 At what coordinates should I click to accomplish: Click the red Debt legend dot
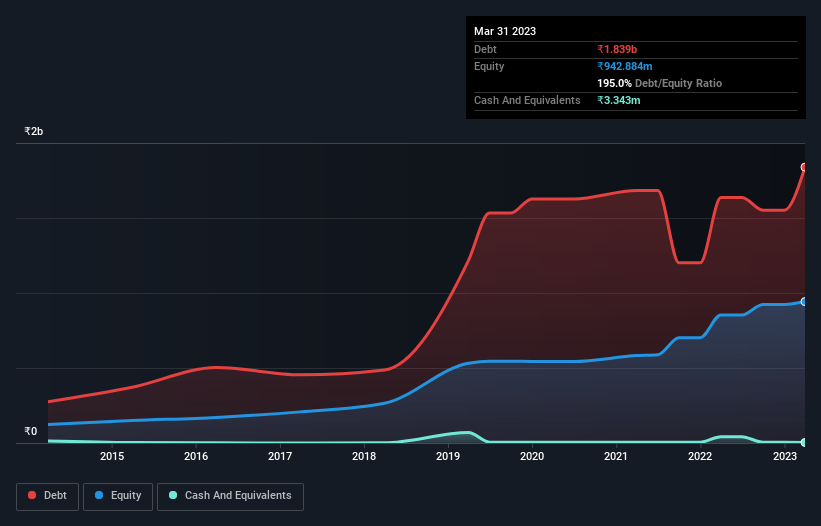pyautogui.click(x=32, y=495)
